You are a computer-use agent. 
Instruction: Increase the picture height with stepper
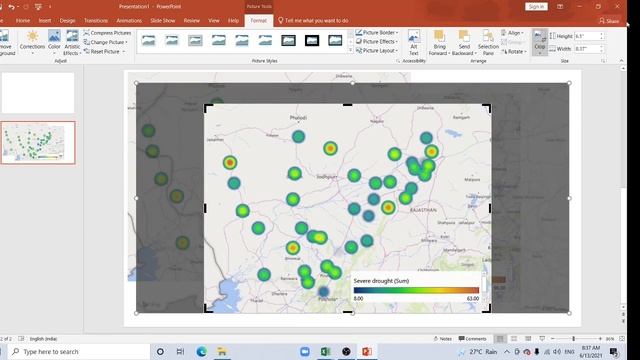click(x=601, y=34)
